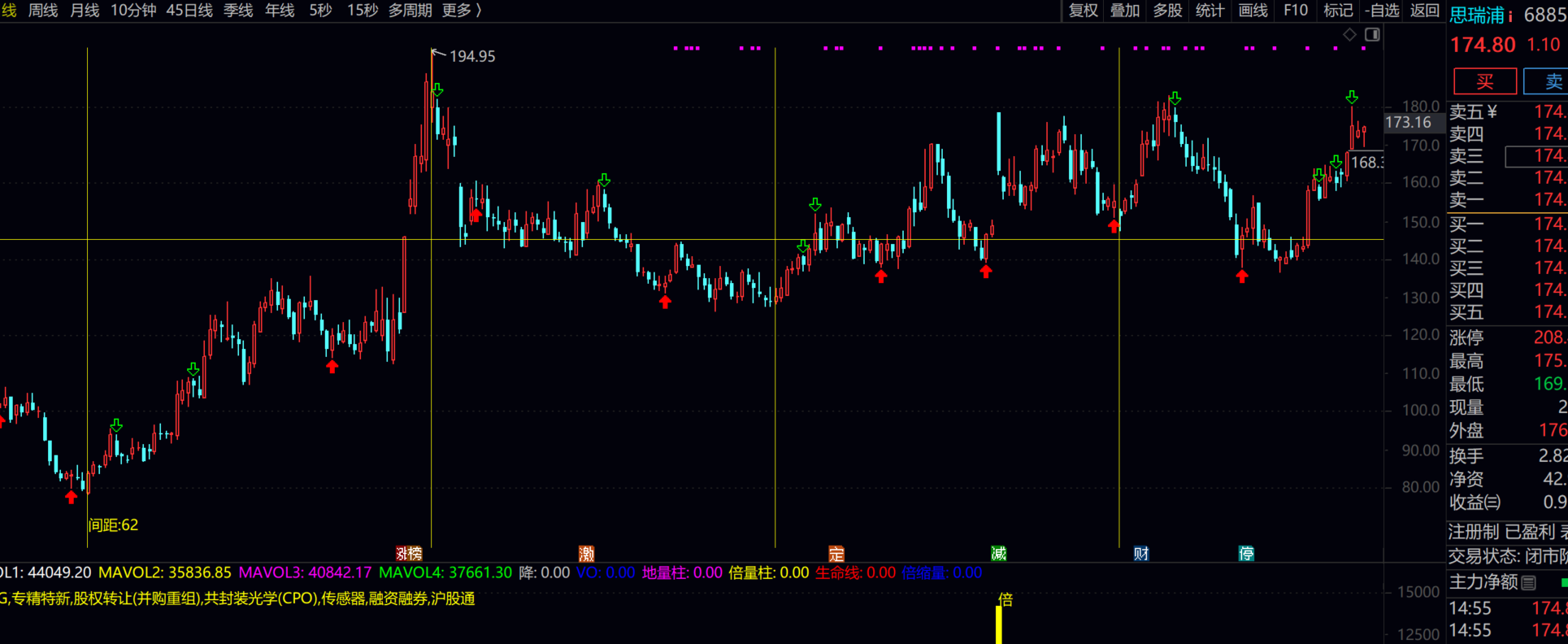
Task: Switch to the 月线 monthly period
Action: point(85,11)
